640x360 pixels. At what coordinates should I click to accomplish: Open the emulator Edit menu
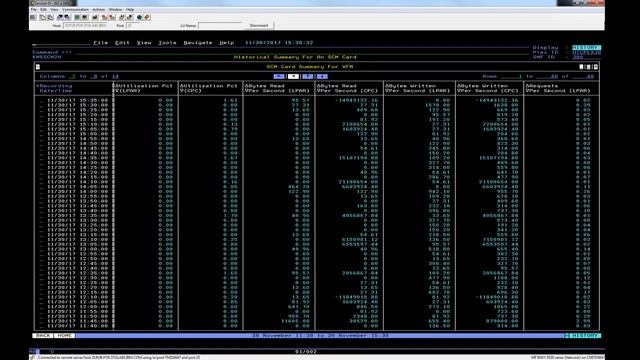pos(43,9)
